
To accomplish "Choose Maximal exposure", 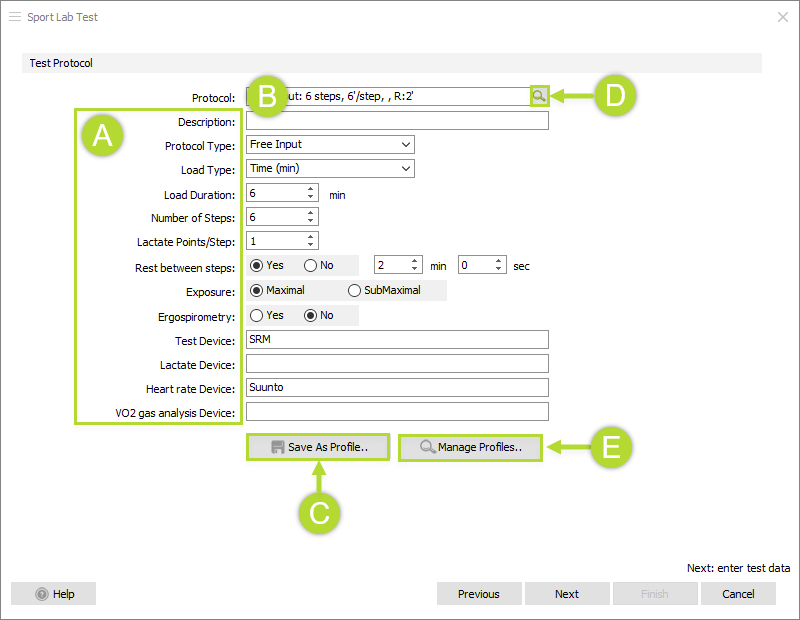I will 277,290.
